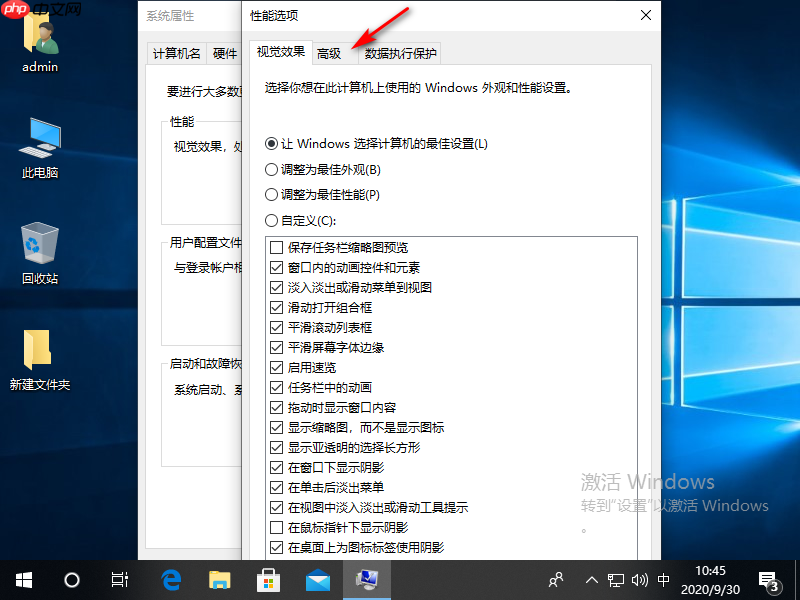The image size is (800, 600).
Task: Launch Microsoft Edge from the taskbar
Action: pos(170,580)
